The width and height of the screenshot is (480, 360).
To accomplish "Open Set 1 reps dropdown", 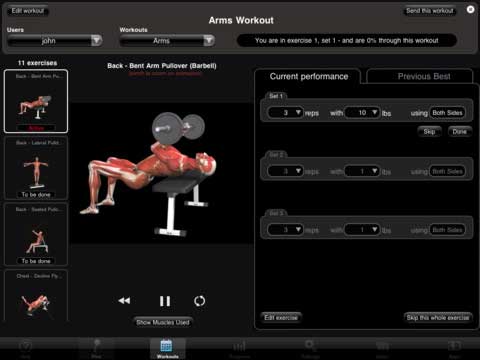I will 285,113.
